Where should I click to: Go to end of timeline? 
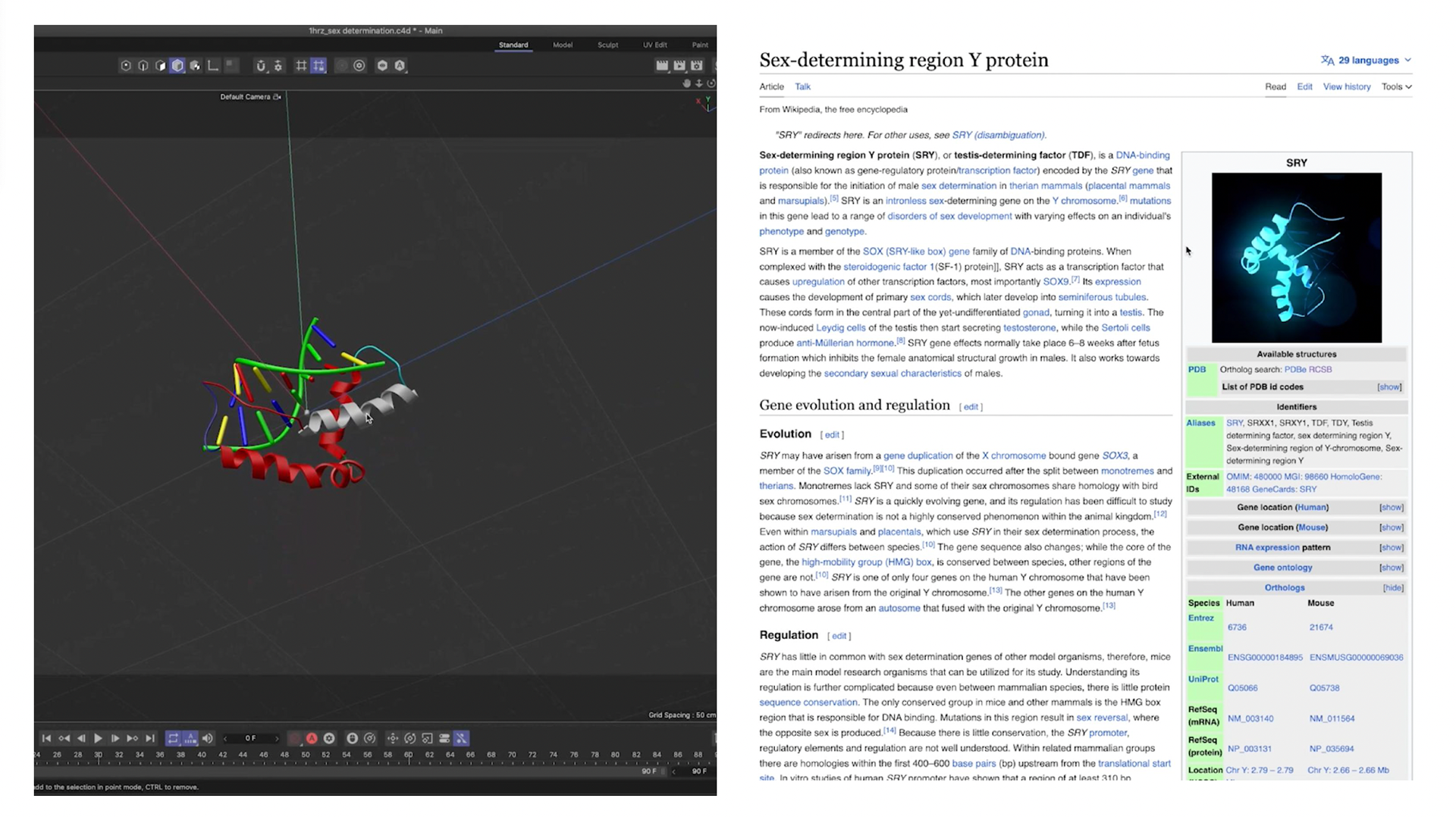(x=150, y=738)
